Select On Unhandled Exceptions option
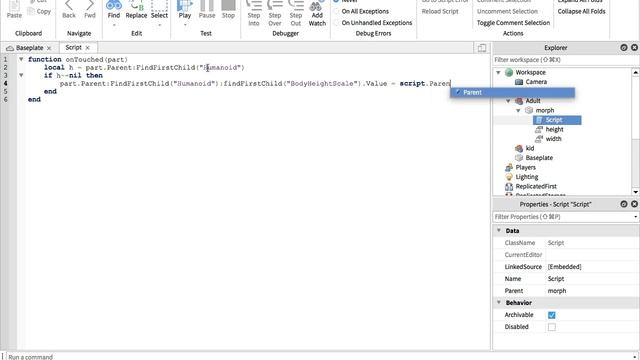The height and width of the screenshot is (360, 640). click(373, 23)
